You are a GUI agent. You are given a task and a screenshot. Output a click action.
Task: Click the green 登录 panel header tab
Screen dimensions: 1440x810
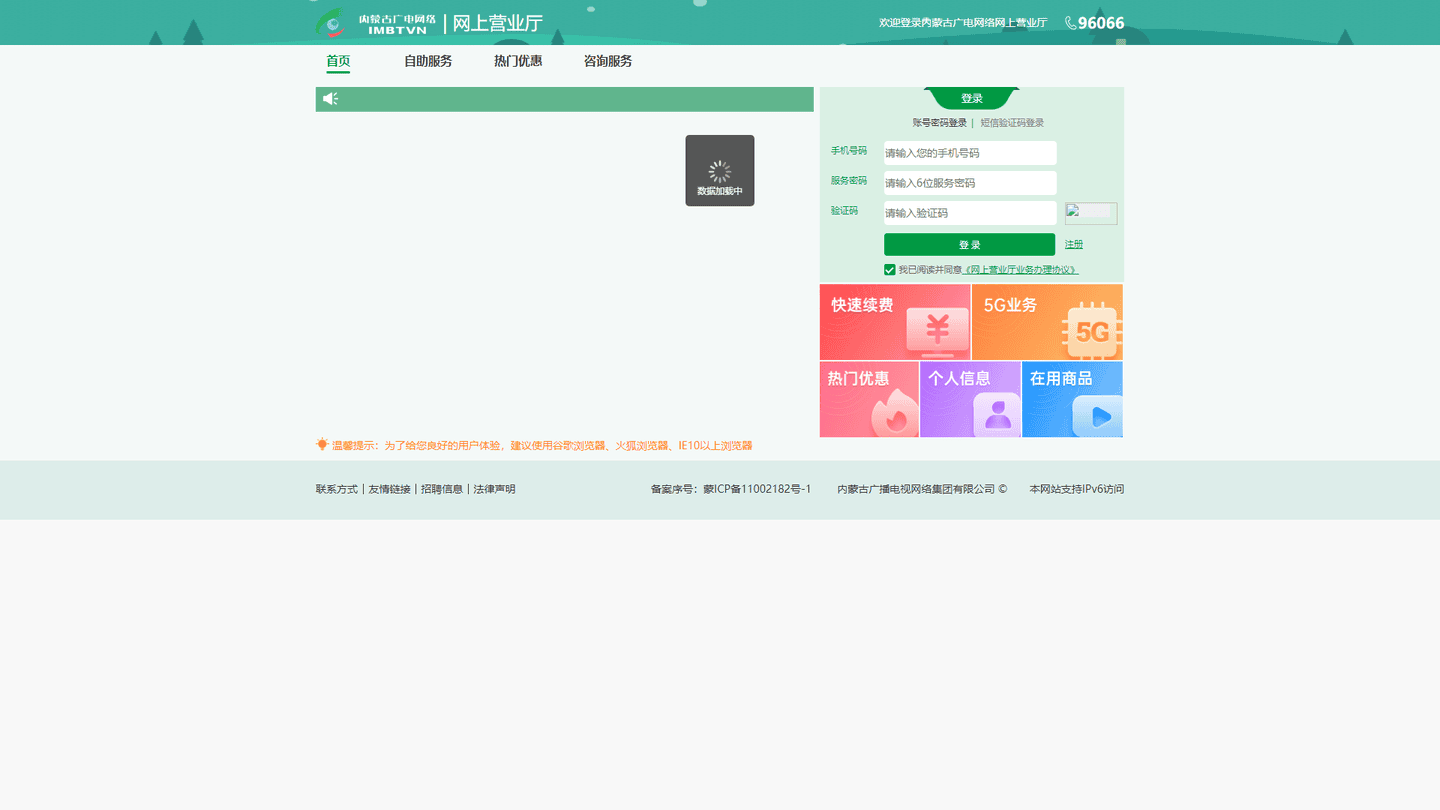(972, 98)
